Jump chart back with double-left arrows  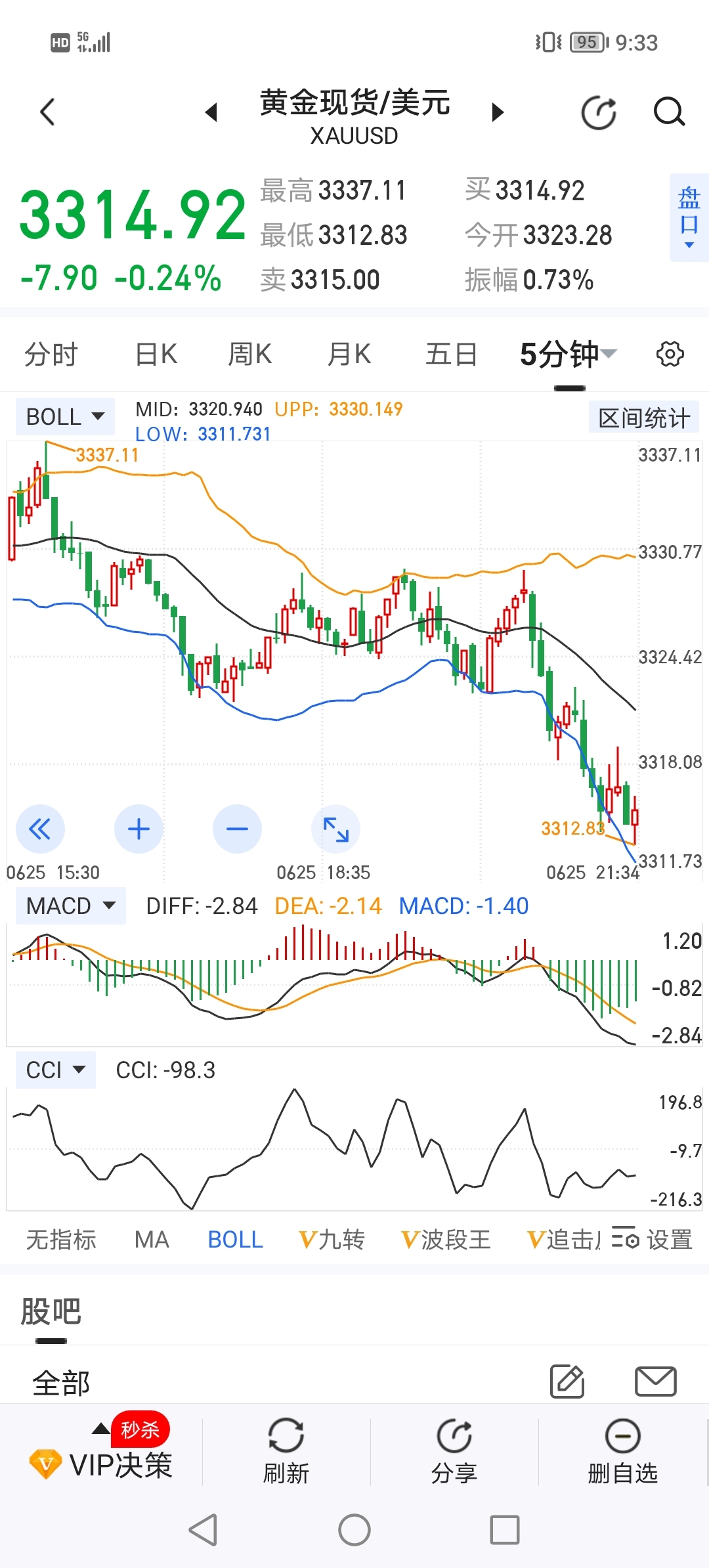(x=40, y=829)
